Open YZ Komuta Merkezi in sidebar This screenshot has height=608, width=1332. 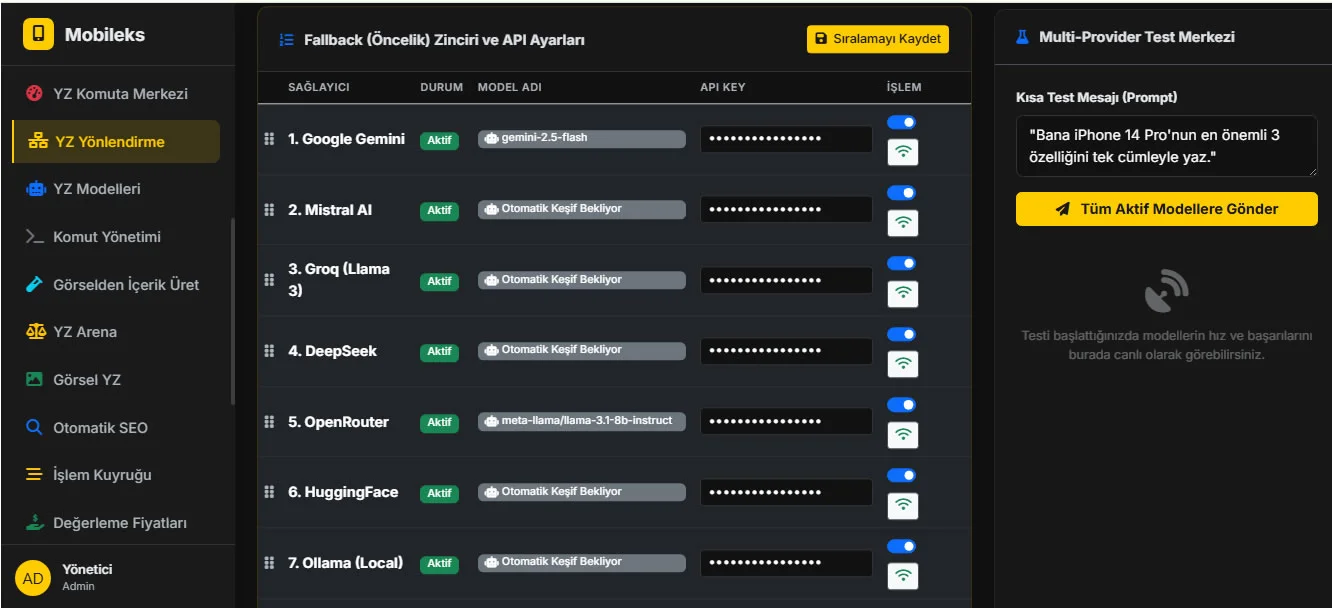pyautogui.click(x=116, y=94)
